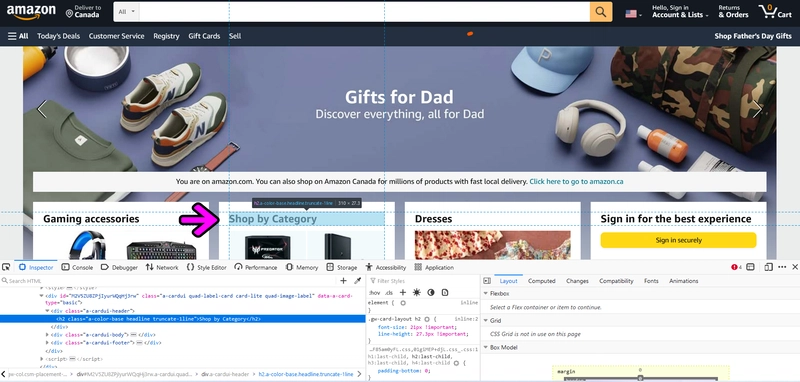The width and height of the screenshot is (800, 382).
Task: Switch to the Changes sidebar tab
Action: click(x=577, y=281)
